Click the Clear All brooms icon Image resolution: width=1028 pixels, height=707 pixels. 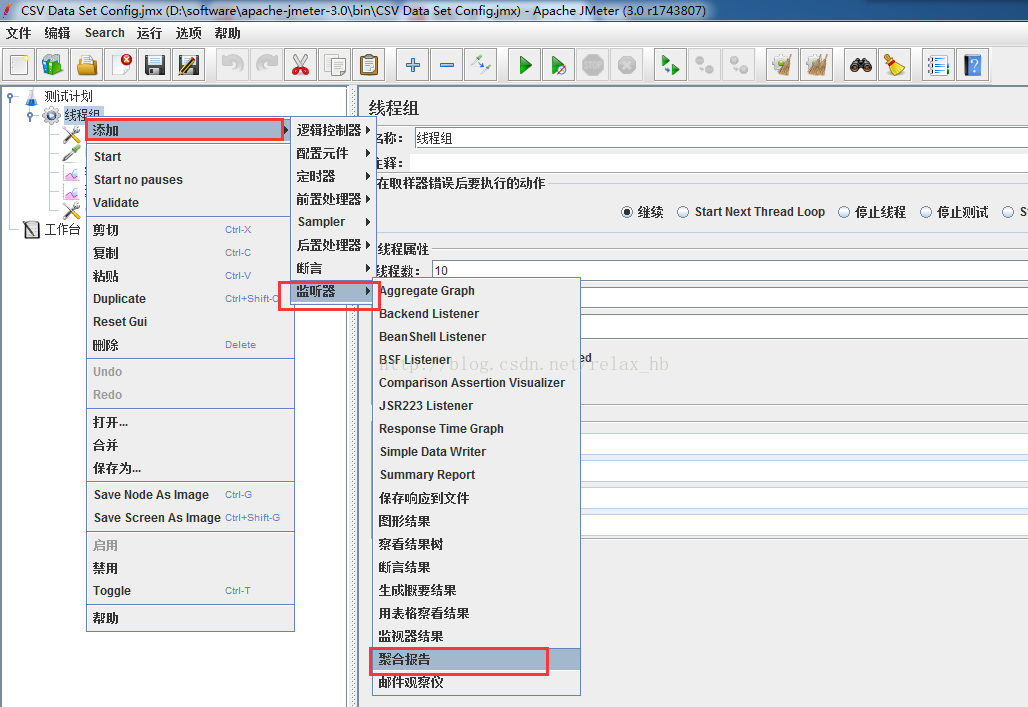click(x=817, y=65)
